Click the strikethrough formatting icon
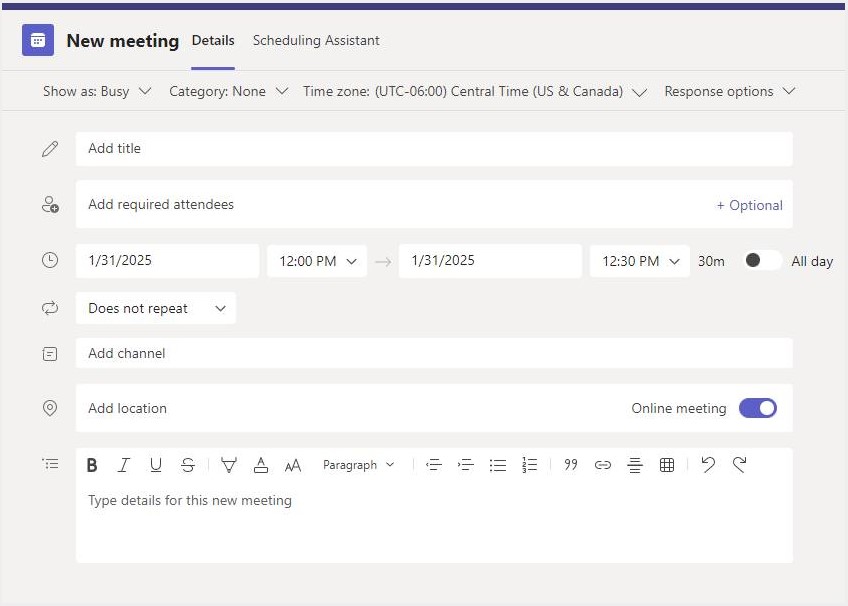 coord(188,465)
